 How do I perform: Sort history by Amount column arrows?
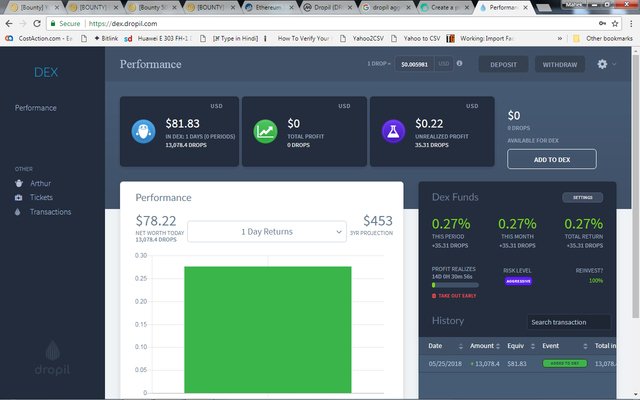click(x=498, y=346)
